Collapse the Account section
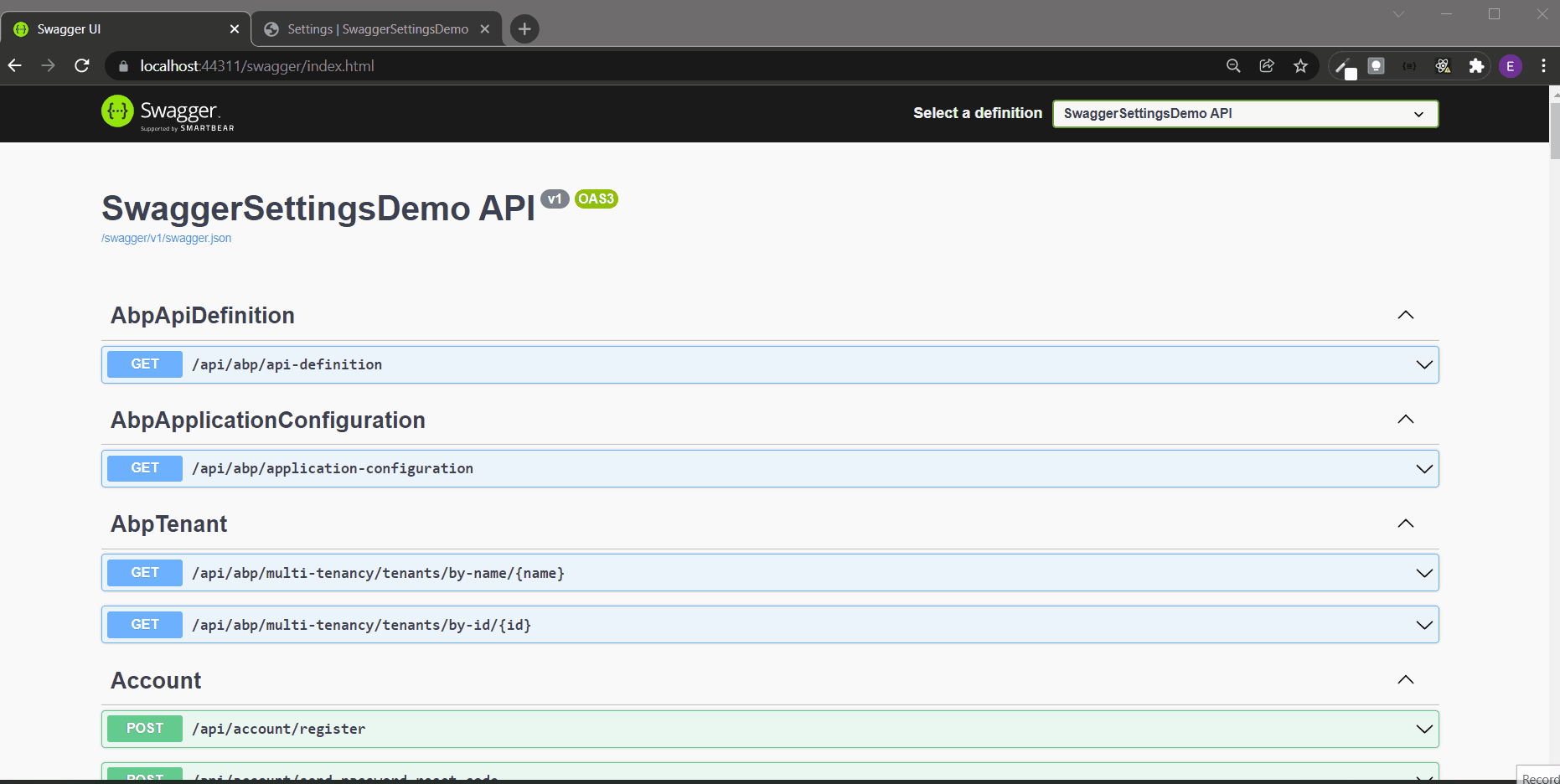This screenshot has height=784, width=1560. [1406, 679]
